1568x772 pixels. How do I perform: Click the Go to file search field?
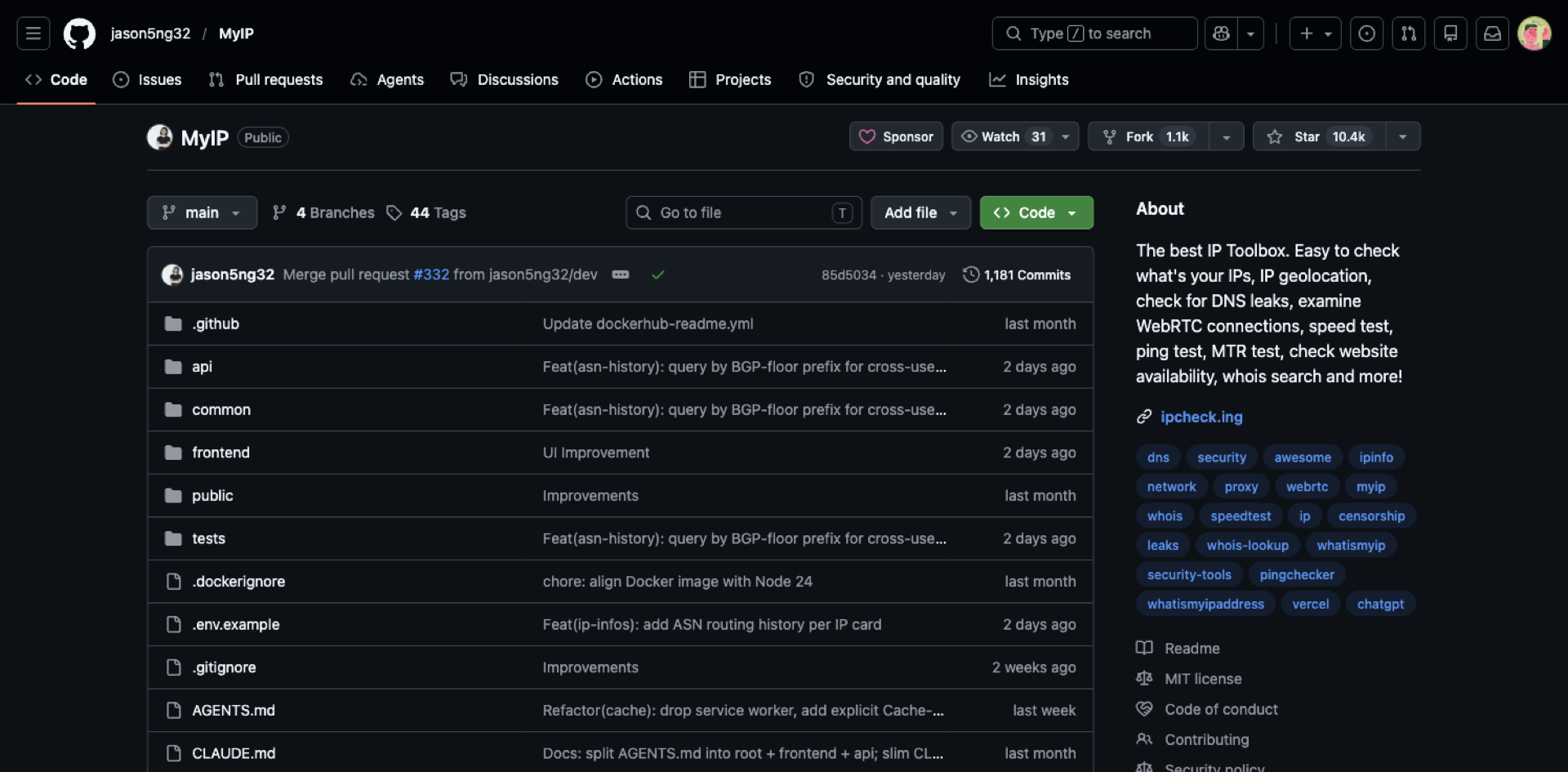744,212
